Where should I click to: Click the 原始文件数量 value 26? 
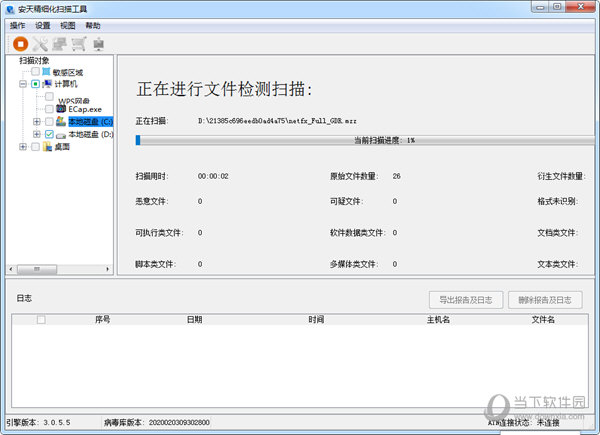pyautogui.click(x=396, y=176)
